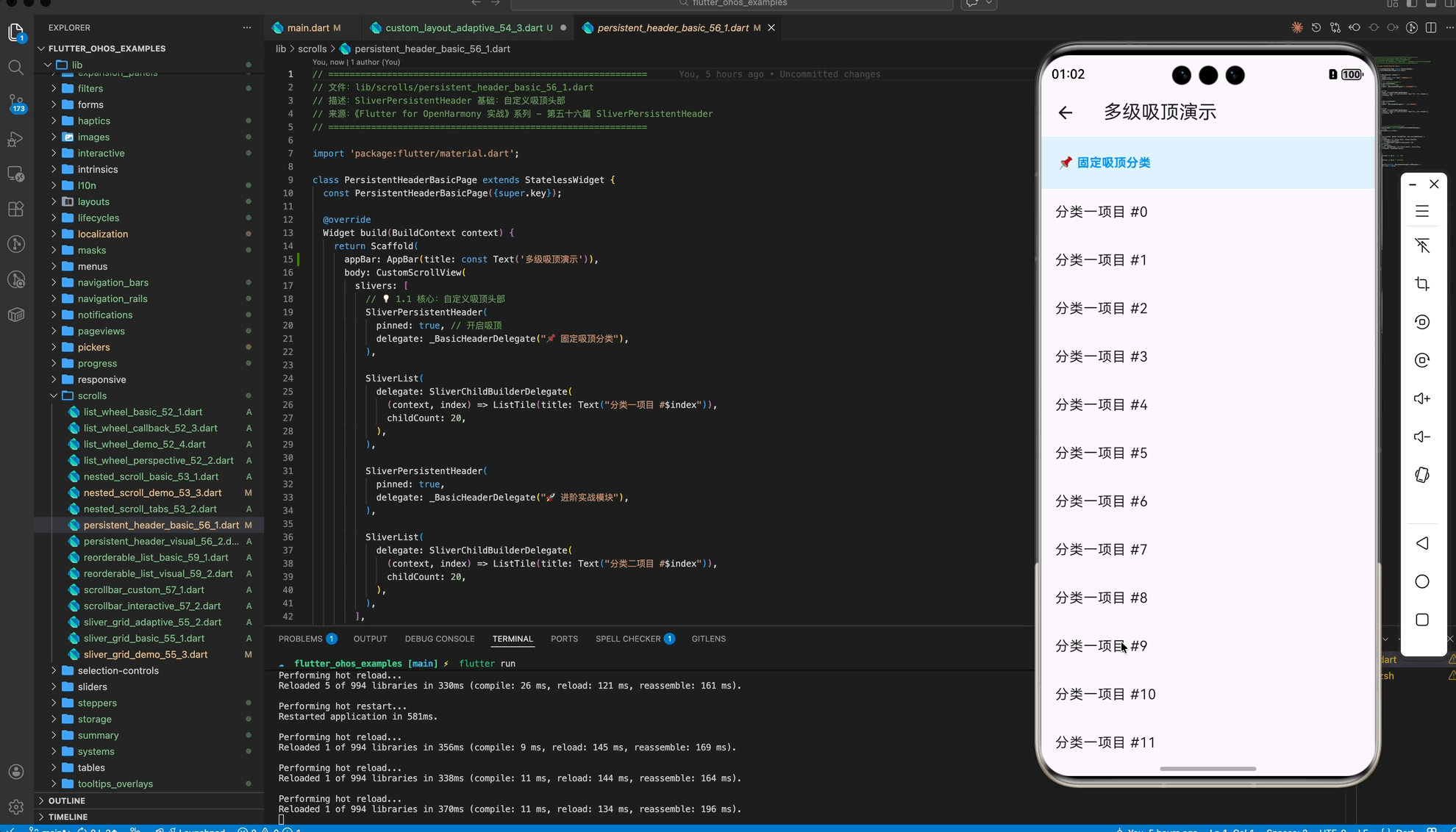Click the split editor icon in toolbar
The width and height of the screenshot is (1456, 832).
[x=1430, y=28]
